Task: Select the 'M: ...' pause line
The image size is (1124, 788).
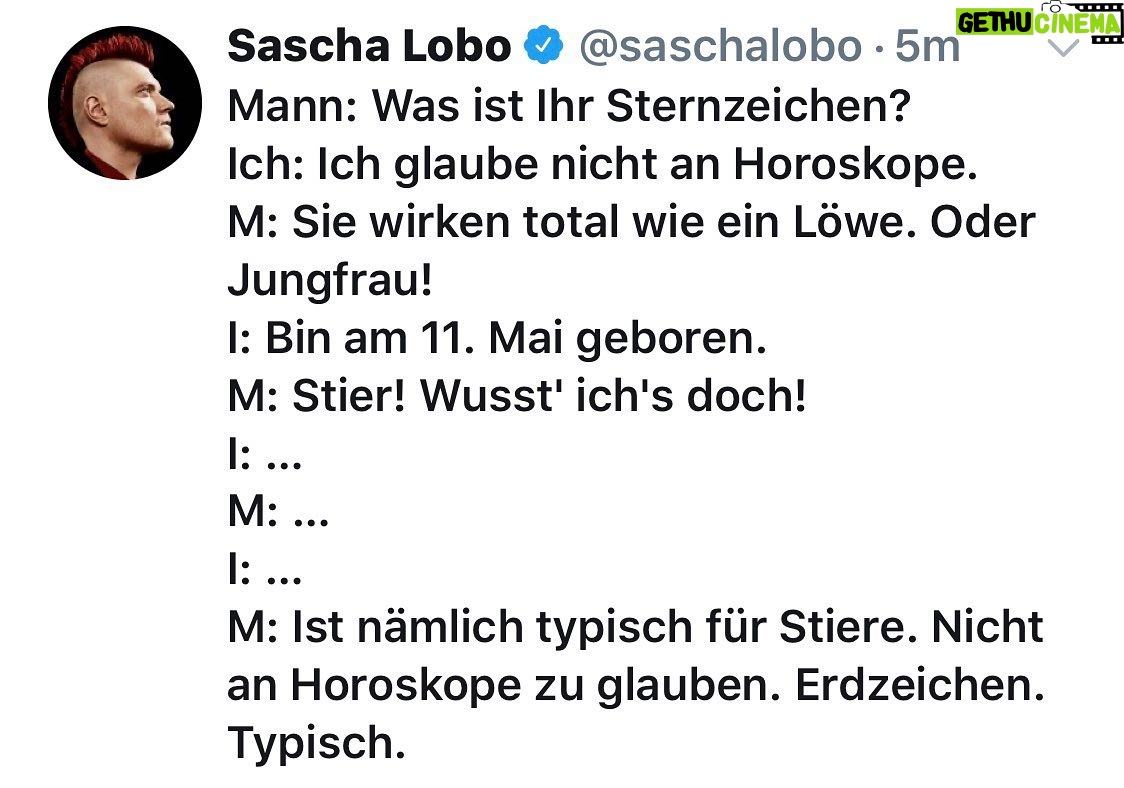Action: [278, 512]
